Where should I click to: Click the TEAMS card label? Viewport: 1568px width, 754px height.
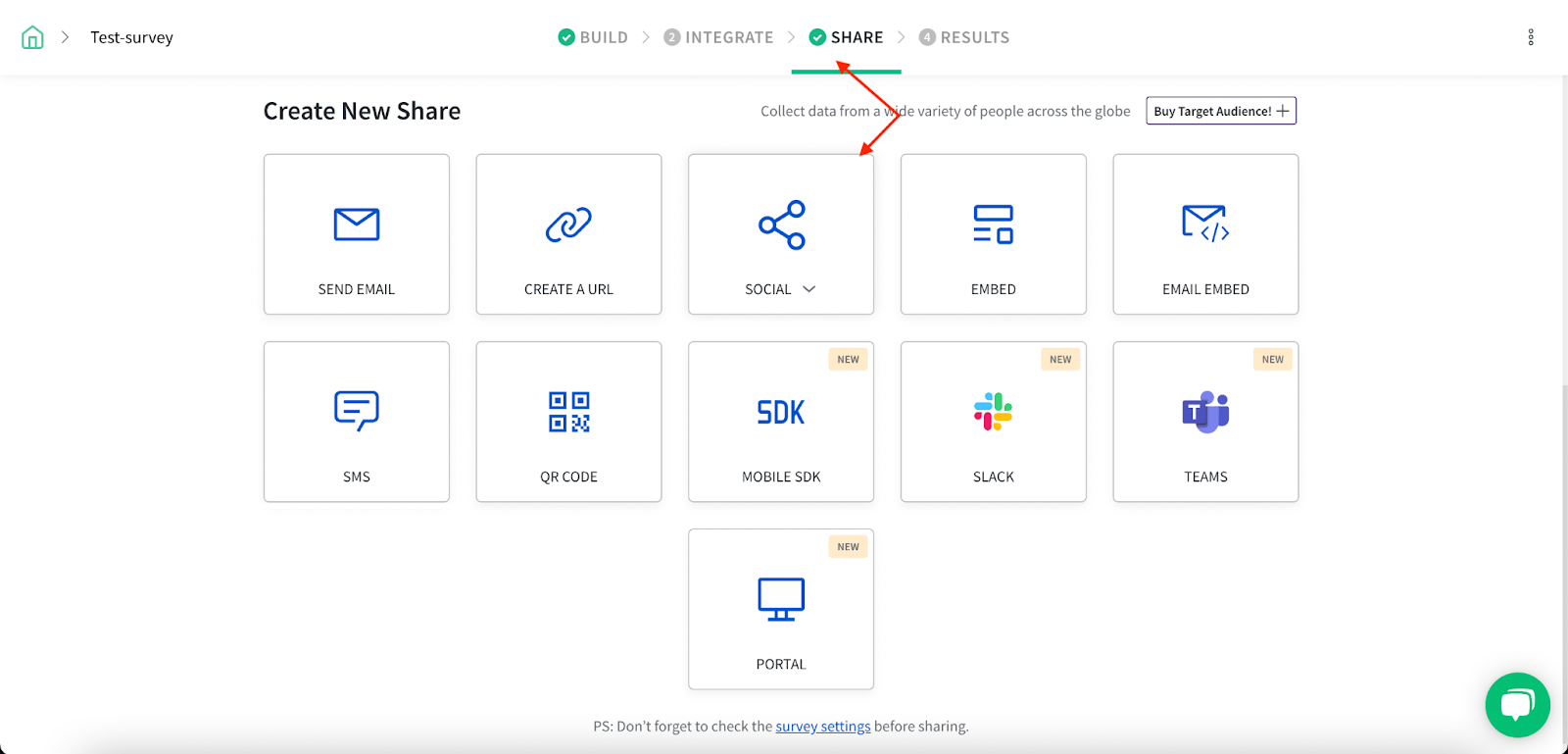point(1205,477)
